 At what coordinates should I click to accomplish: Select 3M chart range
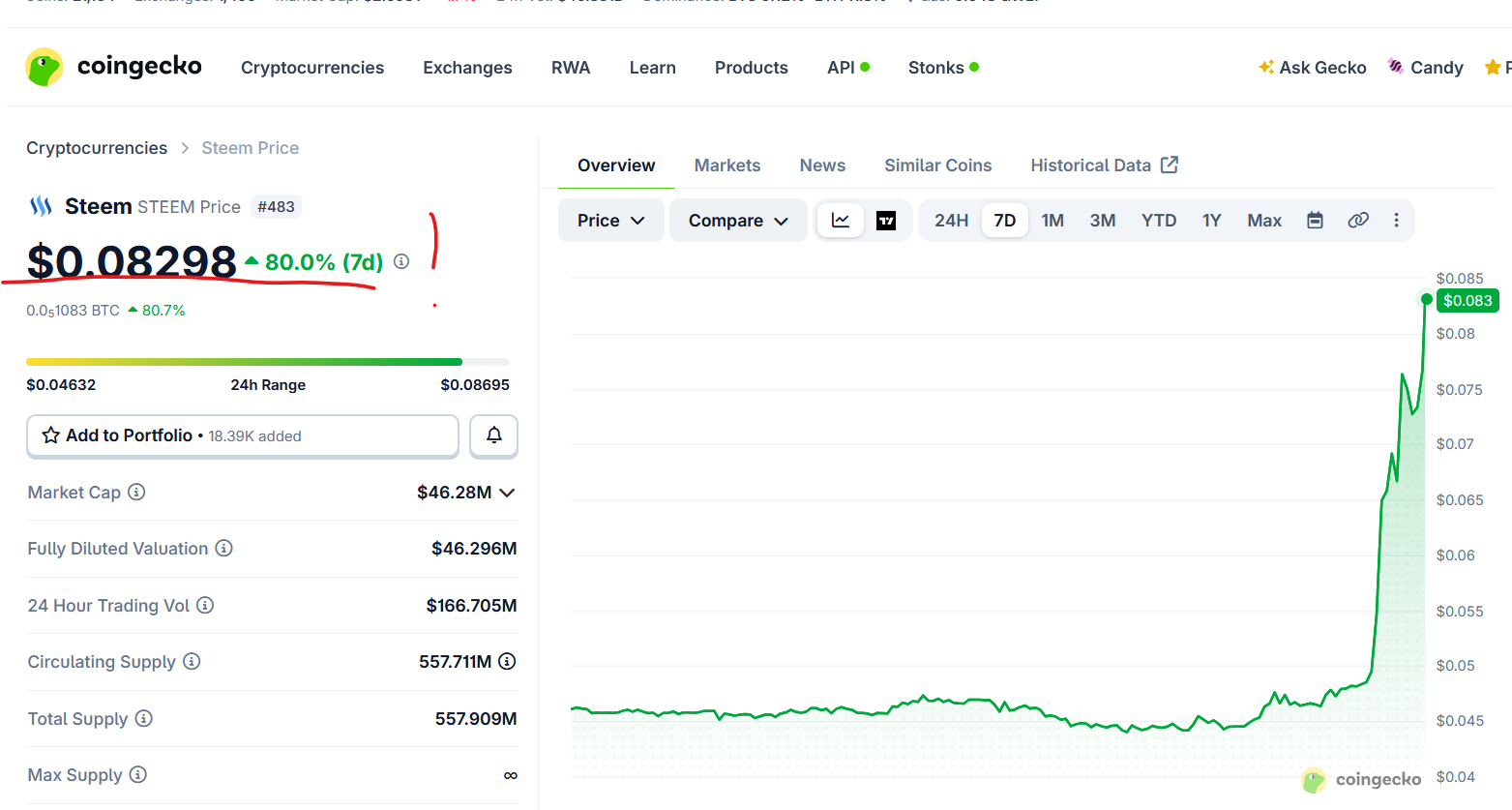pos(1103,221)
